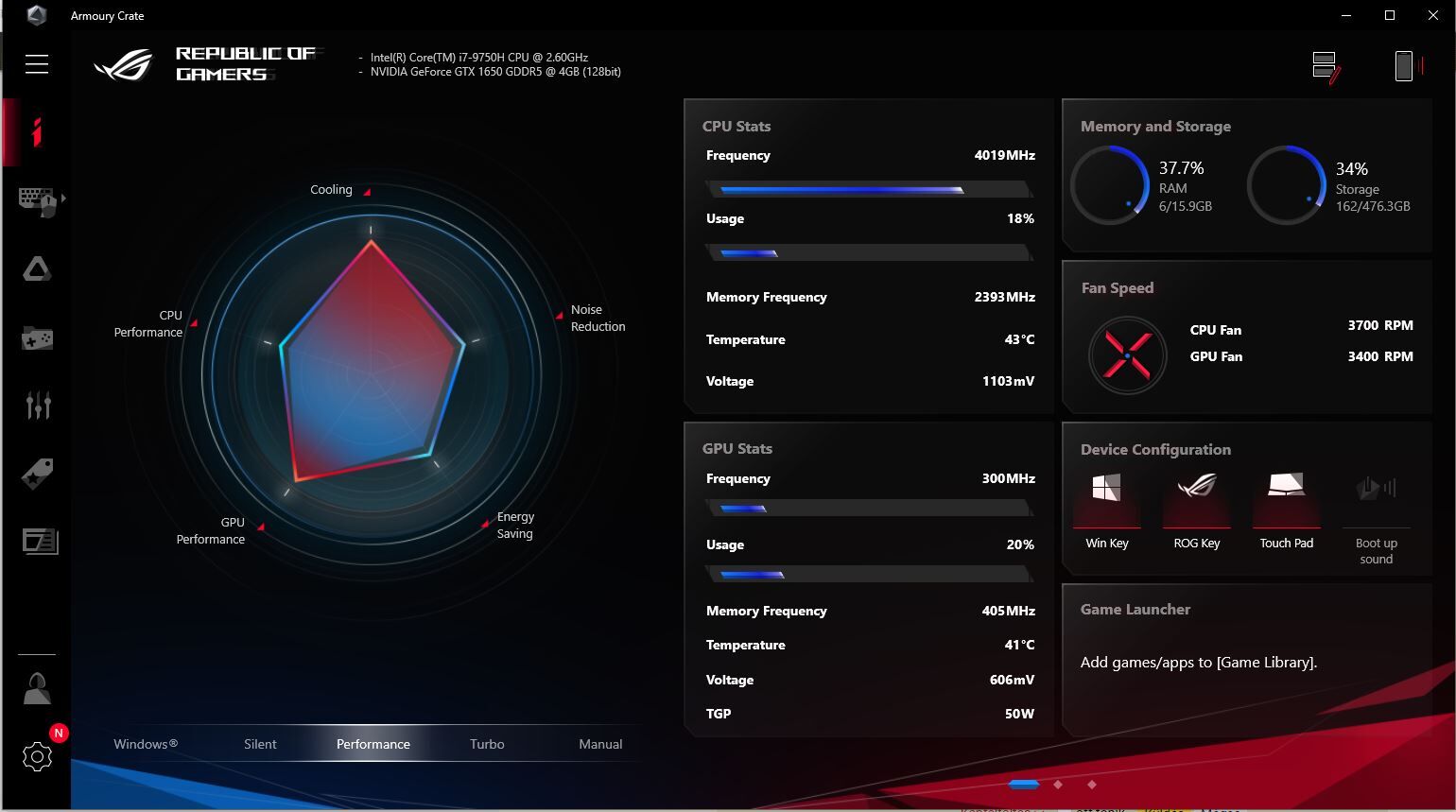The image size is (1456, 812).
Task: Click the GPU Stats panel title
Action: click(737, 449)
